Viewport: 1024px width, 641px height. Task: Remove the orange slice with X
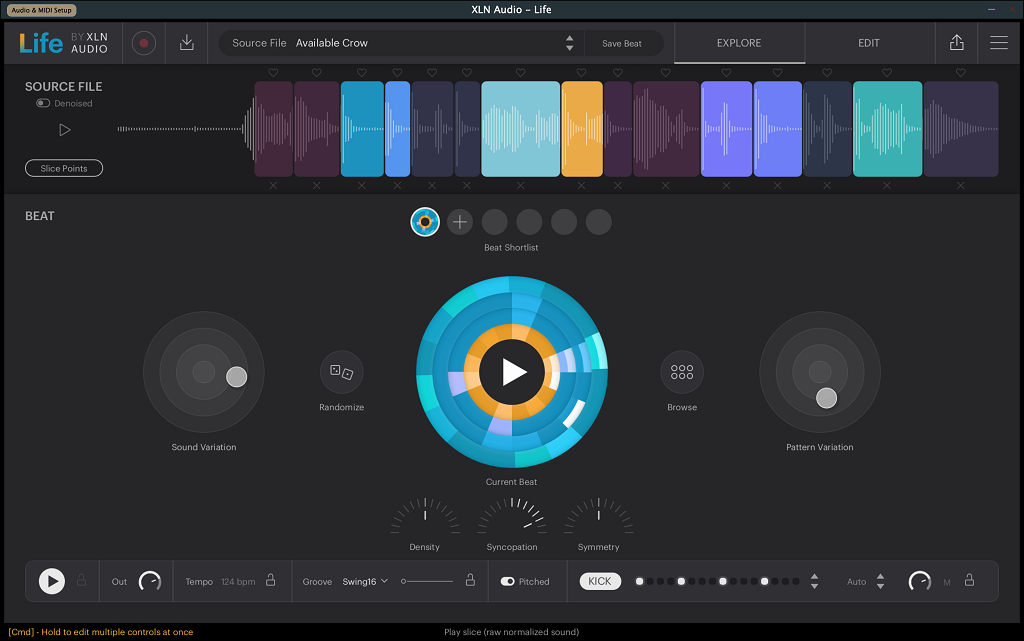[x=581, y=185]
